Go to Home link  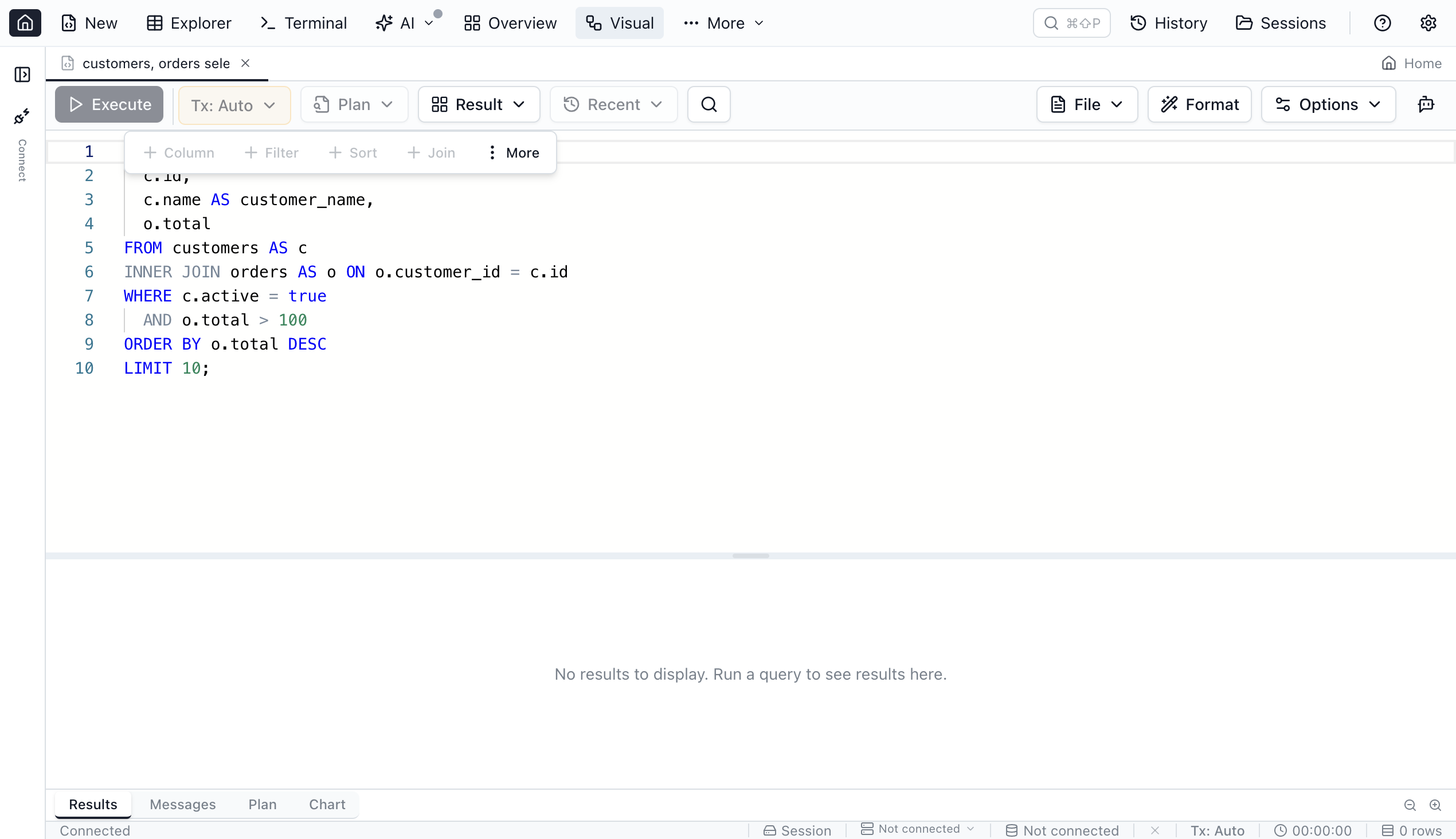coord(1412,64)
